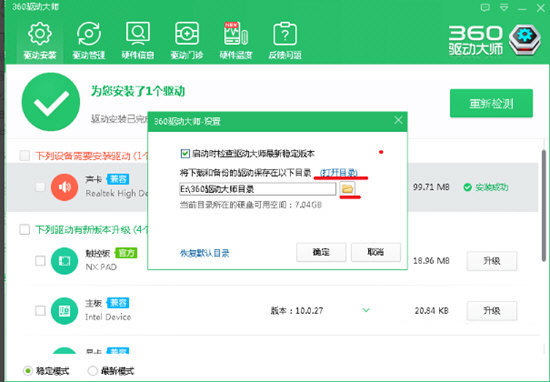This screenshot has width=550, height=382.
Task: Click the 兼容 tag beside 声卡
Action: pyautogui.click(x=118, y=179)
